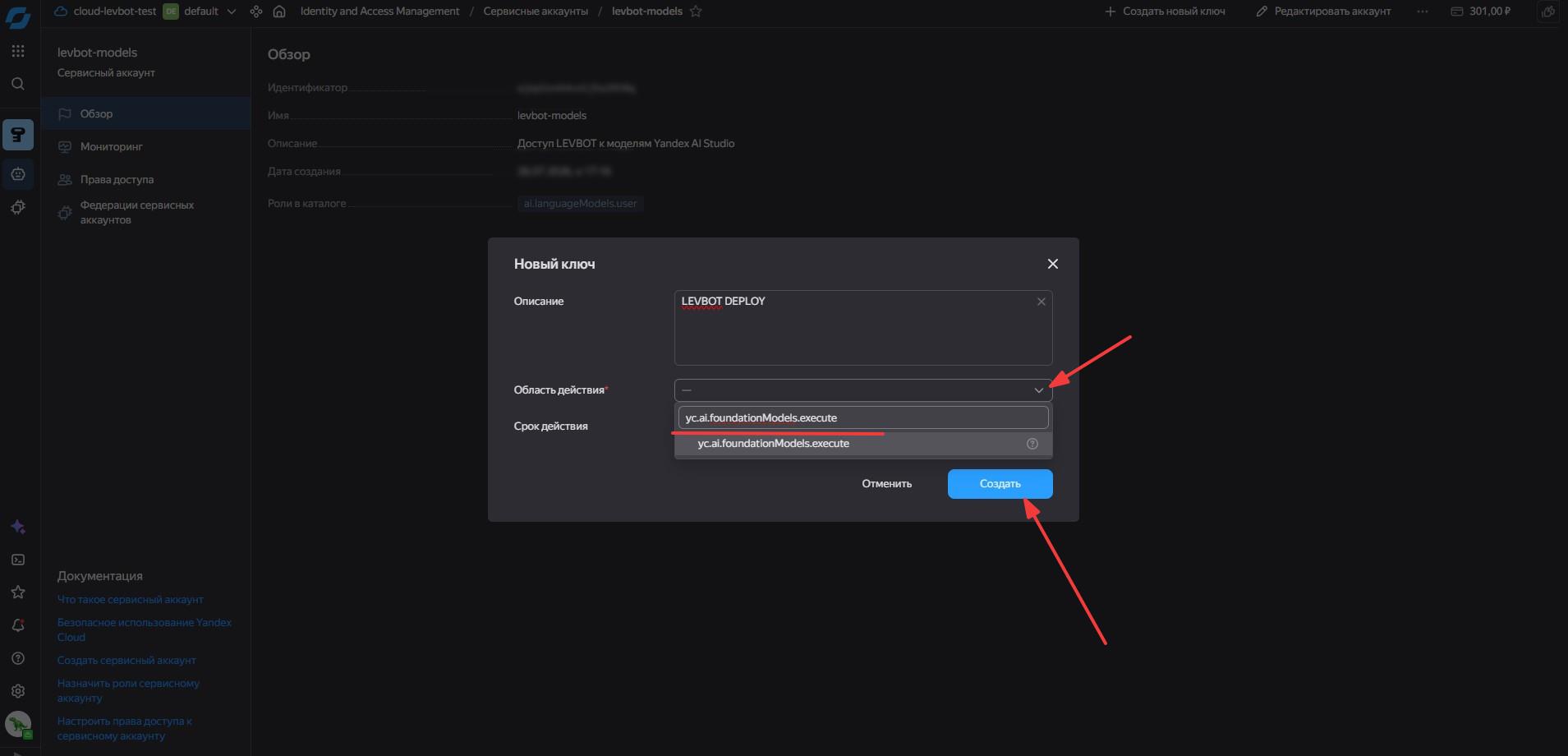Click Отменить button in dialog
The width and height of the screenshot is (1568, 756).
coord(887,484)
